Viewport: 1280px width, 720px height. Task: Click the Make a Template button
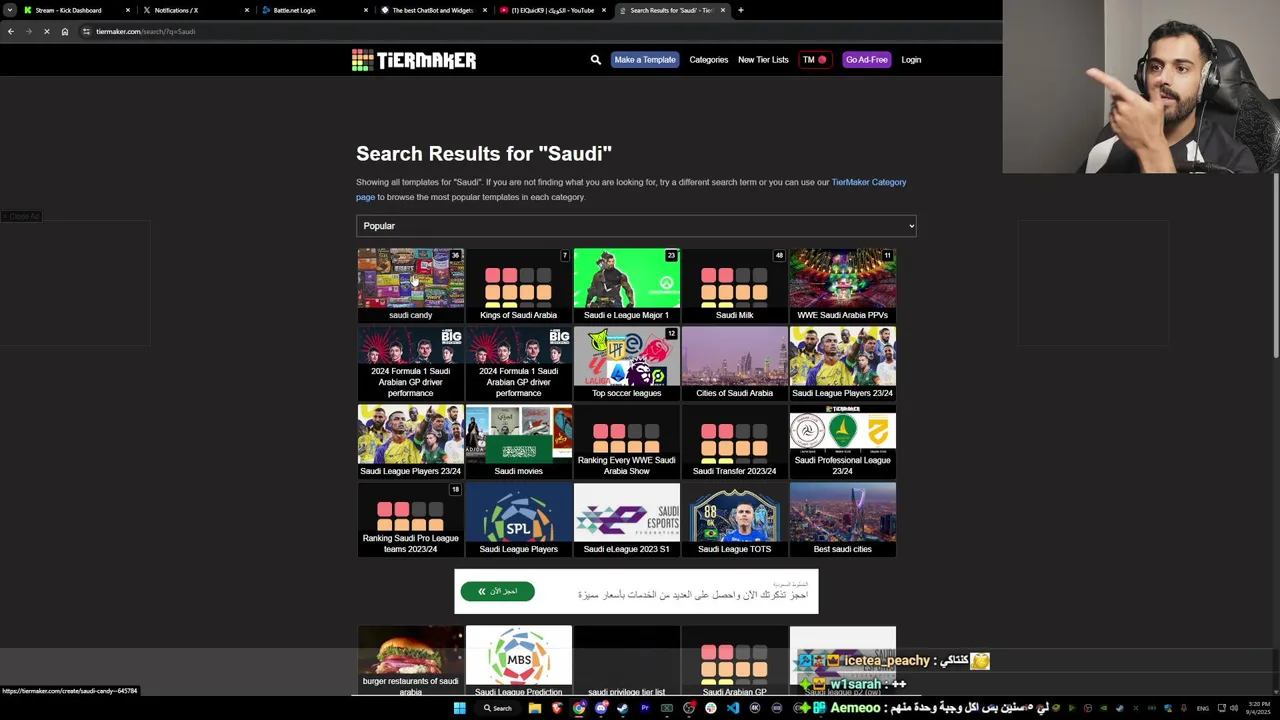(645, 60)
